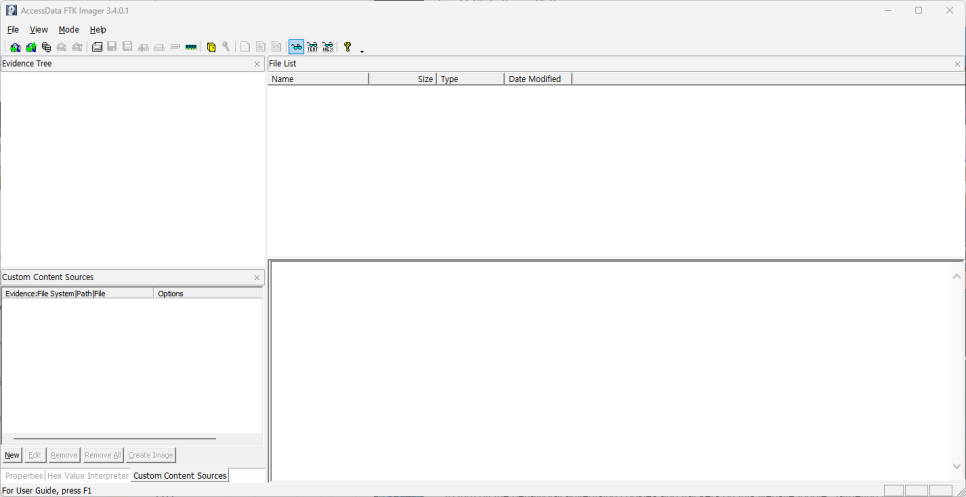Click the viewer pane scroll up arrow
Screen dimensions: 966x497
tap(957, 277)
